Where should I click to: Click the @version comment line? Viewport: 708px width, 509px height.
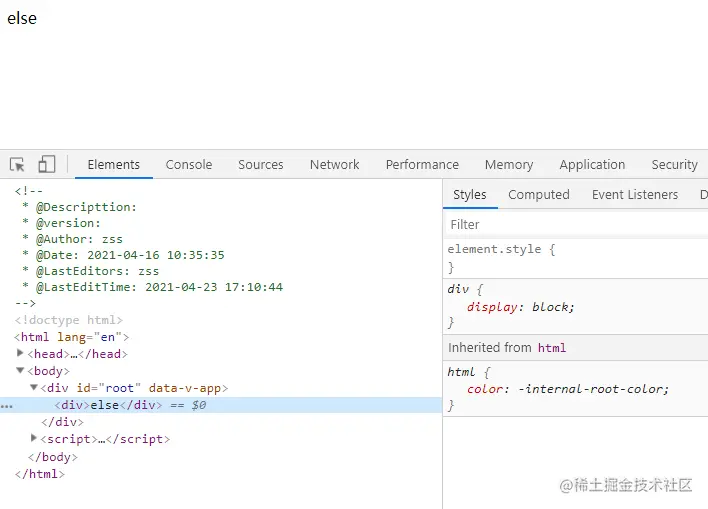[x=61, y=223]
